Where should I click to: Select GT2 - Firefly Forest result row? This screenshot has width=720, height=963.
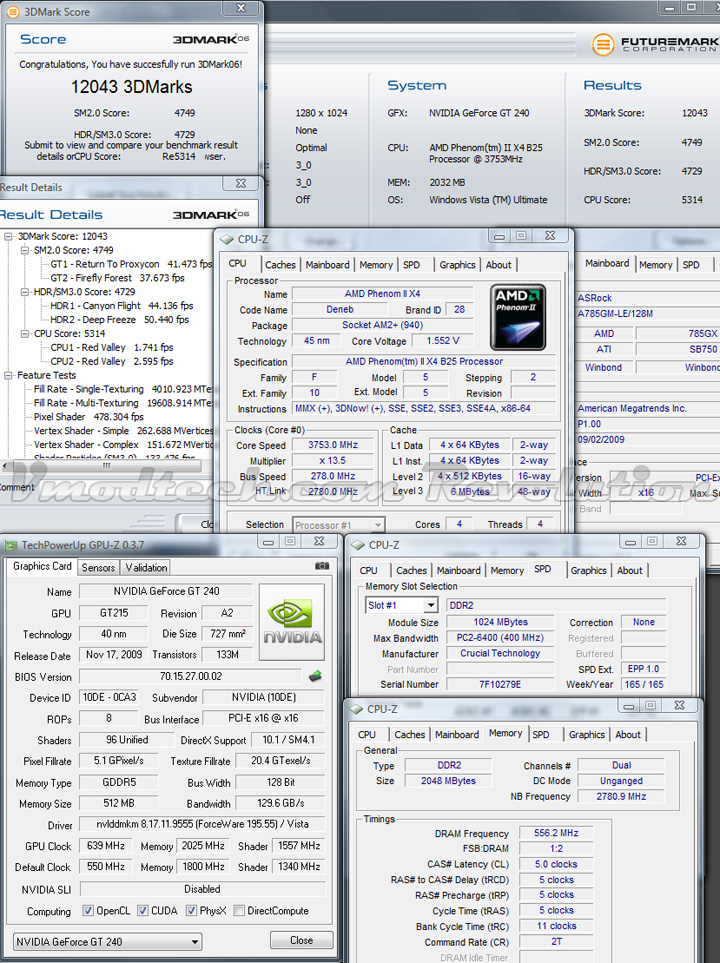point(117,278)
